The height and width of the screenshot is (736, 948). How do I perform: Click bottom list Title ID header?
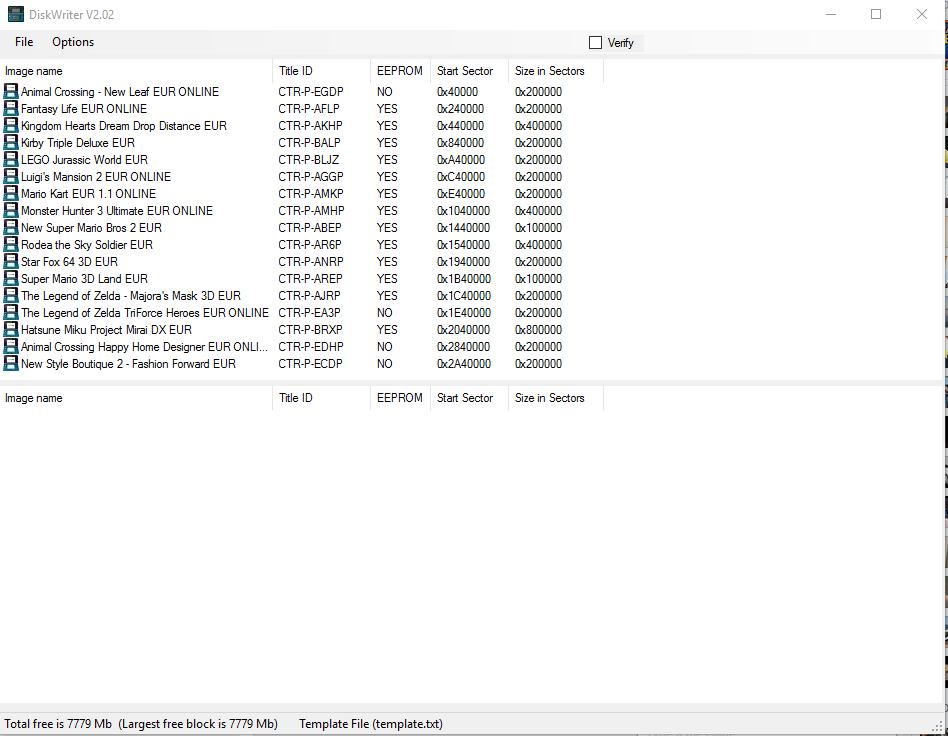pos(321,398)
